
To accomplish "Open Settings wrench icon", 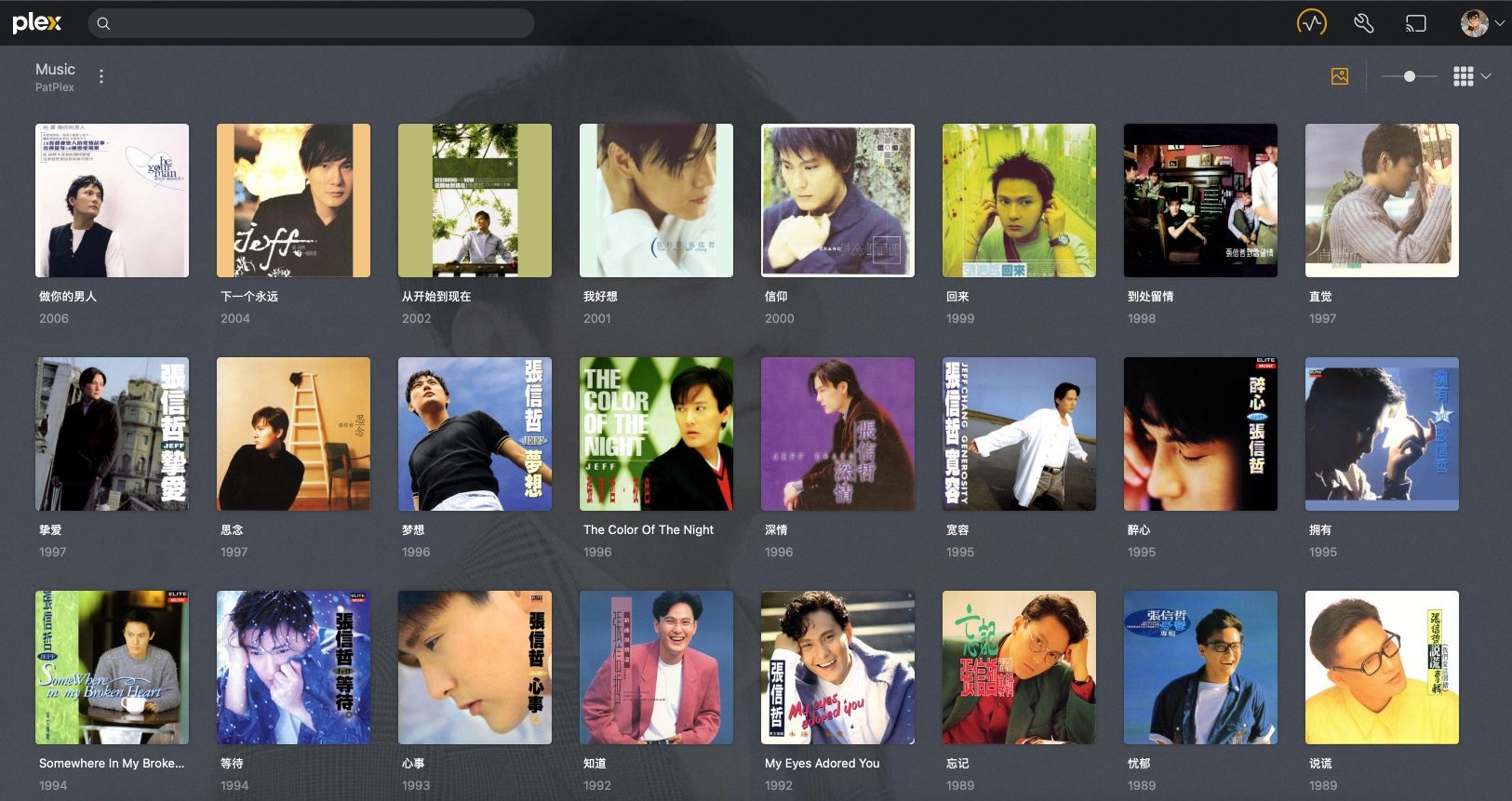I will click(1364, 23).
